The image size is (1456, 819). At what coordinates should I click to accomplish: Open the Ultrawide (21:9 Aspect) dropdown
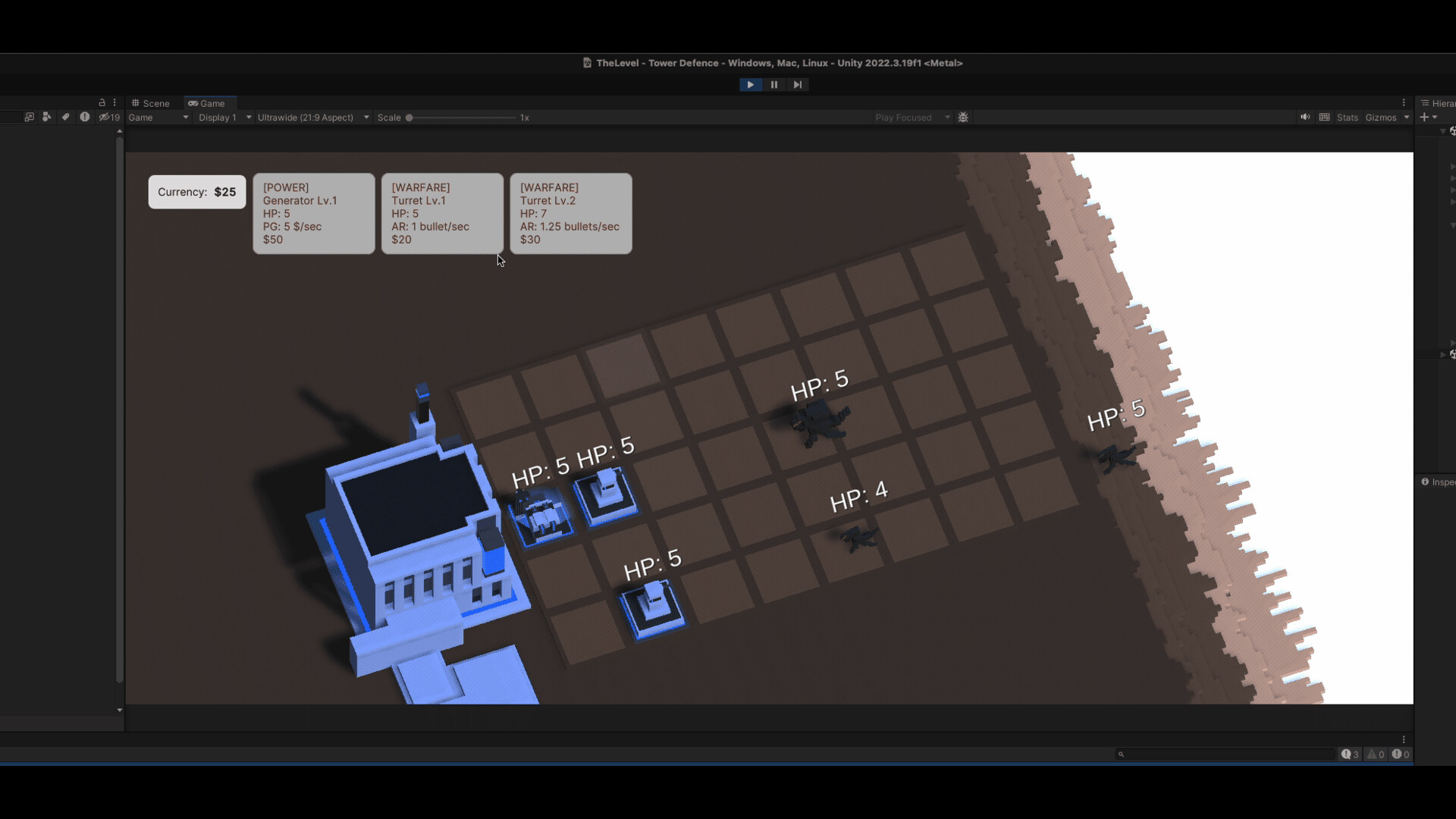tap(312, 118)
